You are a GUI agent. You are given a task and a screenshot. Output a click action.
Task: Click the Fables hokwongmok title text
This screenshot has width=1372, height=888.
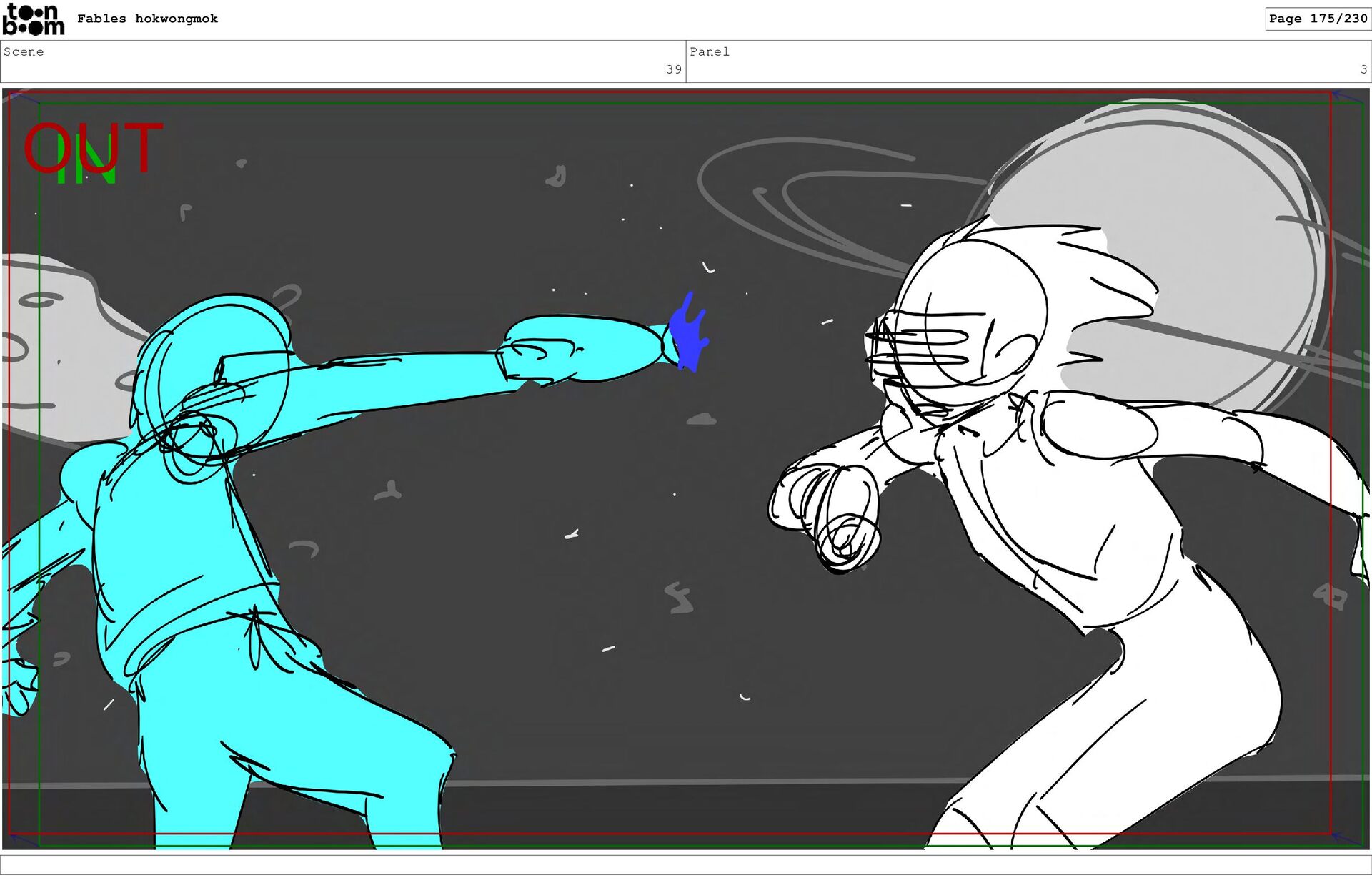point(147,19)
